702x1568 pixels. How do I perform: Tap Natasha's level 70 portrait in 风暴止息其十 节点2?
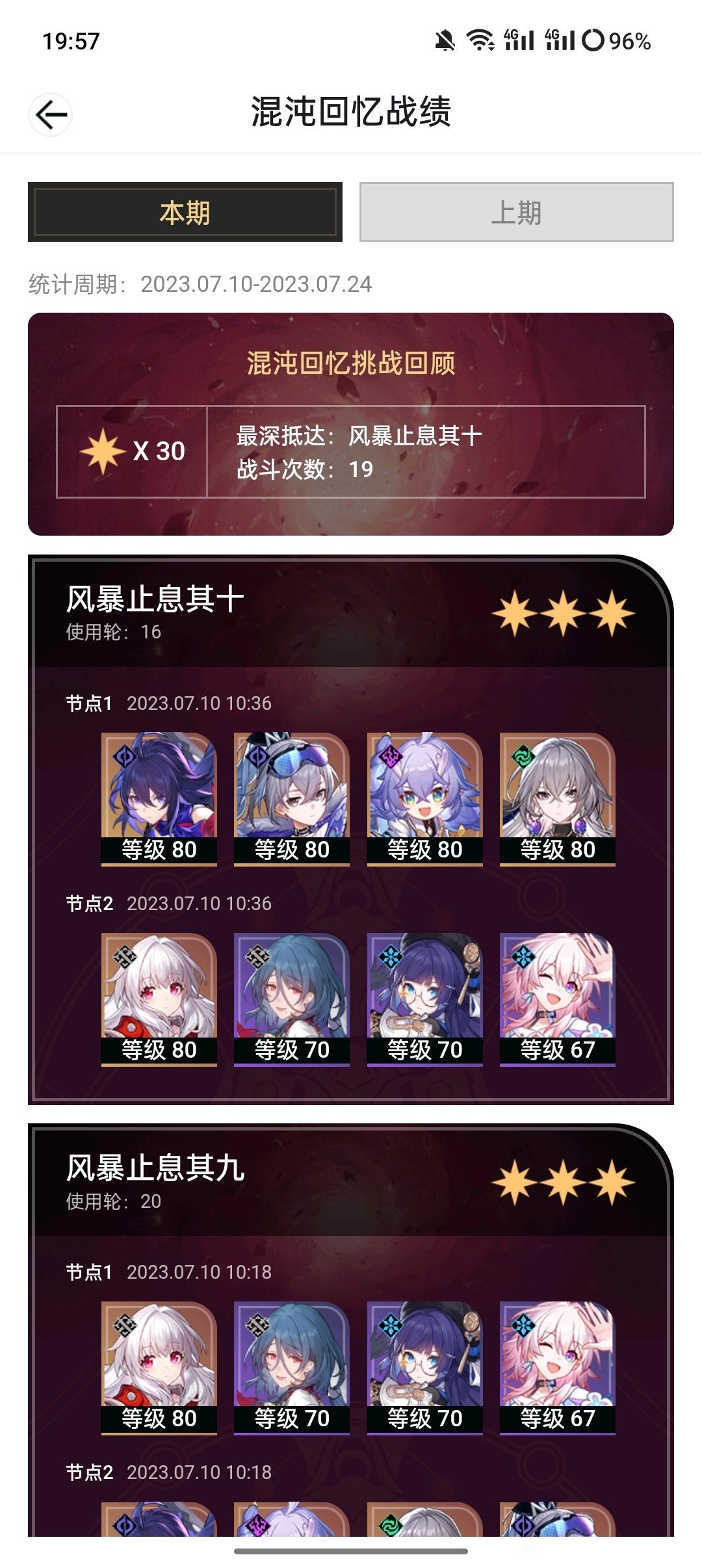292,999
